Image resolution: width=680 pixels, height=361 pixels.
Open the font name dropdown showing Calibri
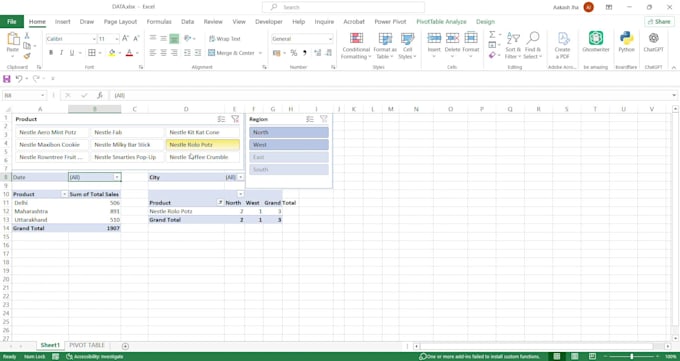click(x=94, y=39)
